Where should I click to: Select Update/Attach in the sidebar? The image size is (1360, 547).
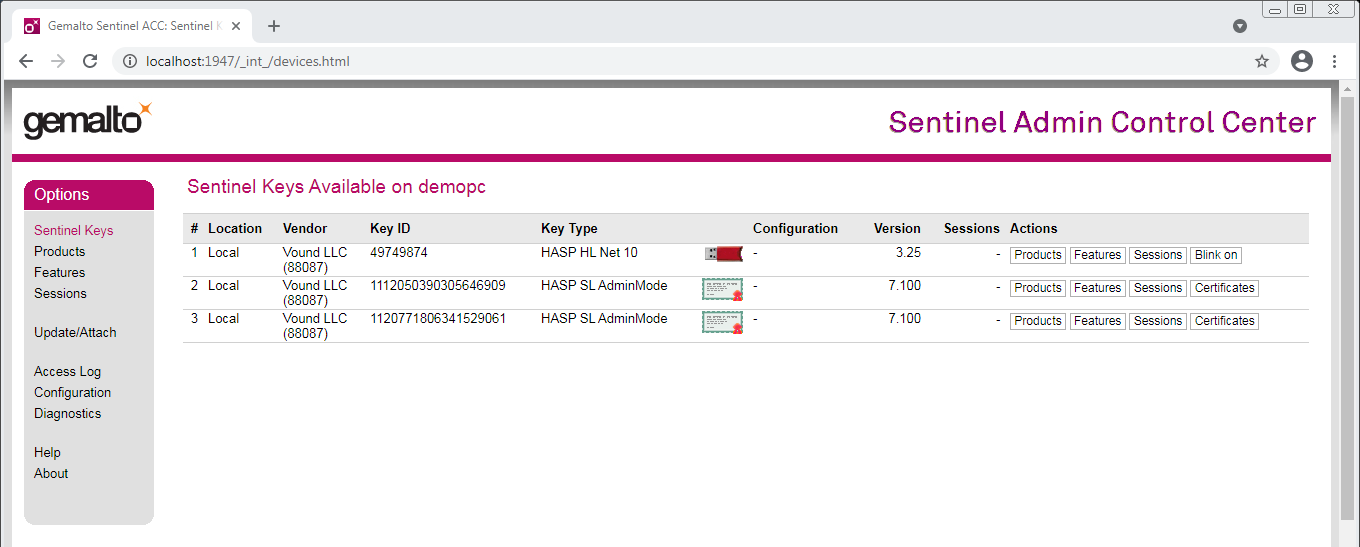click(x=75, y=332)
